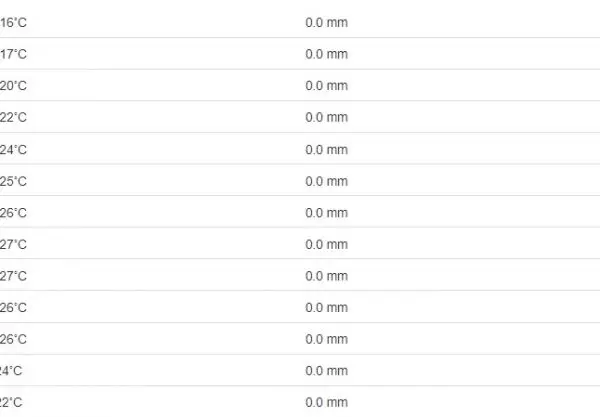Click the 20°C temperature cell

click(13, 86)
